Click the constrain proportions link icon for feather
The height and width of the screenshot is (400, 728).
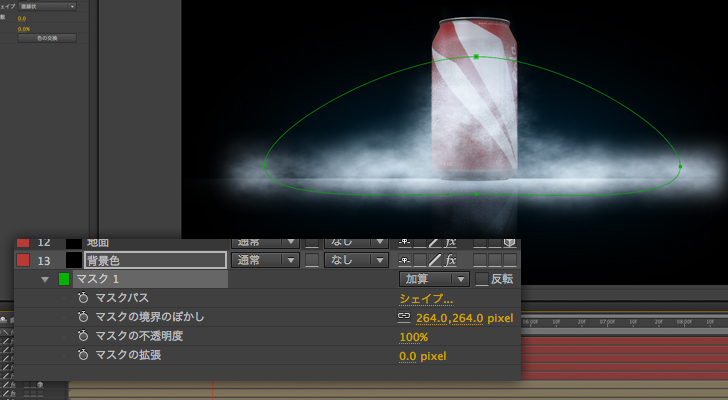[x=404, y=317]
